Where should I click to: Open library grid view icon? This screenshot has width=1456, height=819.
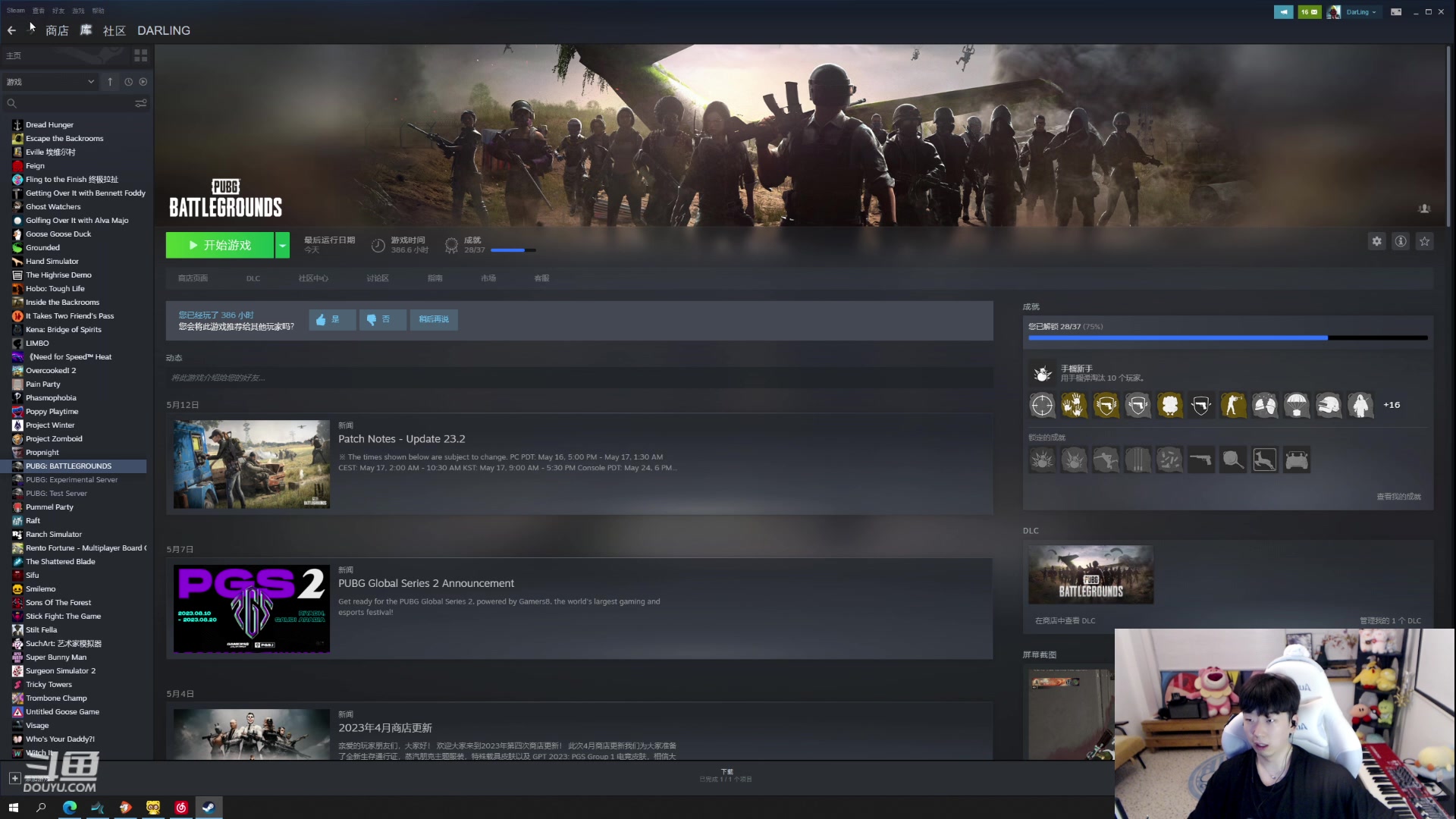pyautogui.click(x=141, y=55)
